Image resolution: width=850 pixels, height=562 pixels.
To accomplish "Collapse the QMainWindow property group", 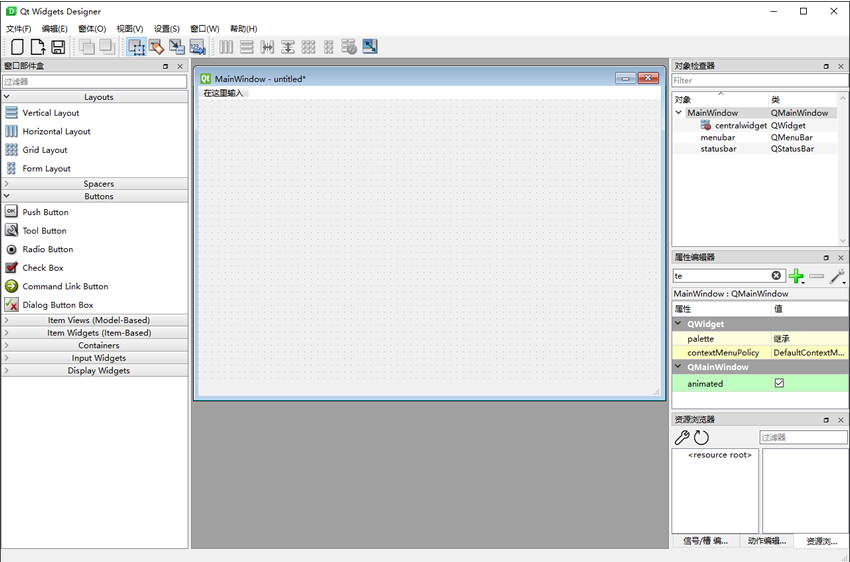I will (678, 366).
